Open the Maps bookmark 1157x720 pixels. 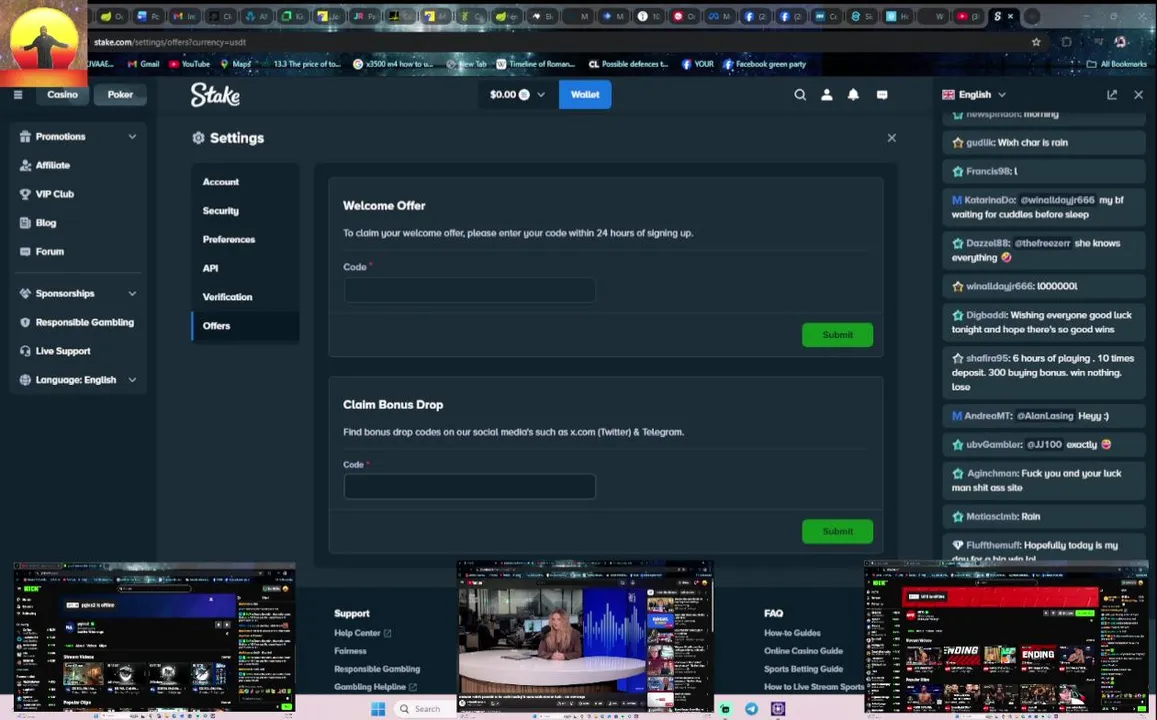point(236,64)
